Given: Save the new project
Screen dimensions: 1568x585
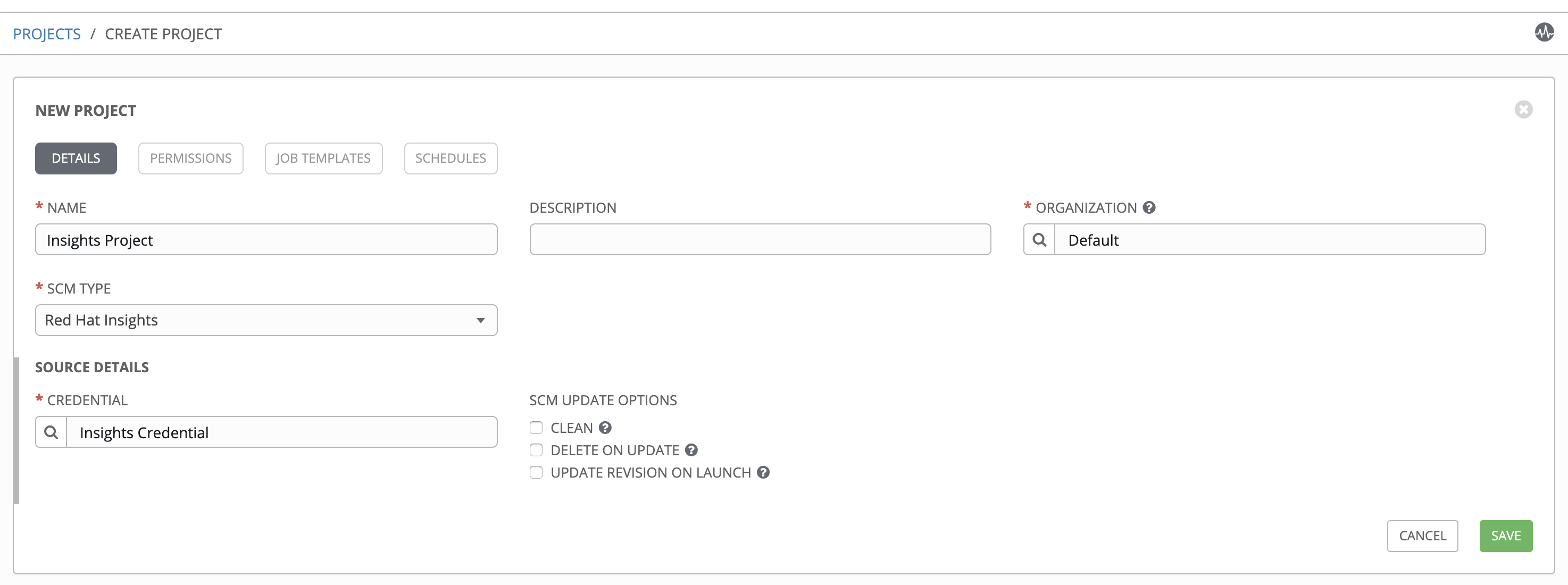Looking at the screenshot, I should pos(1505,536).
